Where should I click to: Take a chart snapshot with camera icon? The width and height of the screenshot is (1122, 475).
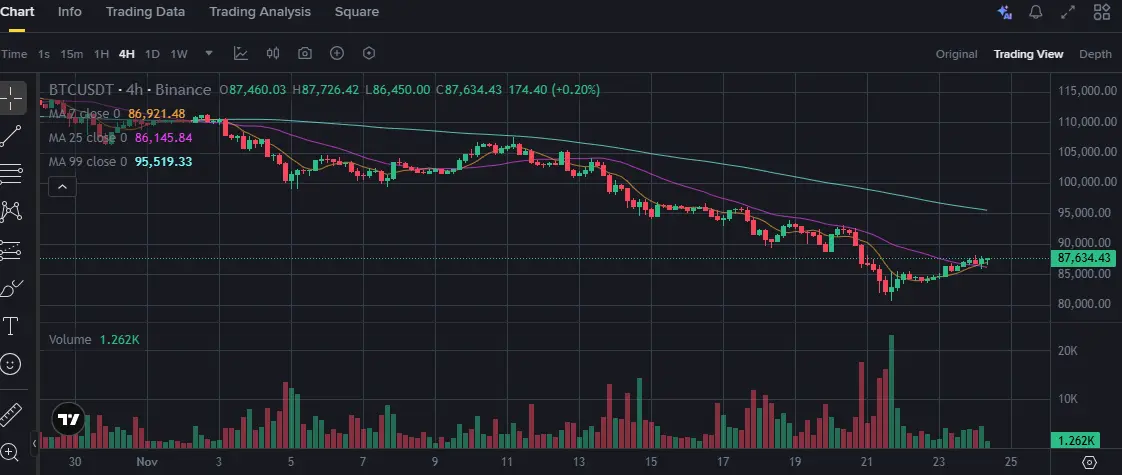pyautogui.click(x=305, y=53)
